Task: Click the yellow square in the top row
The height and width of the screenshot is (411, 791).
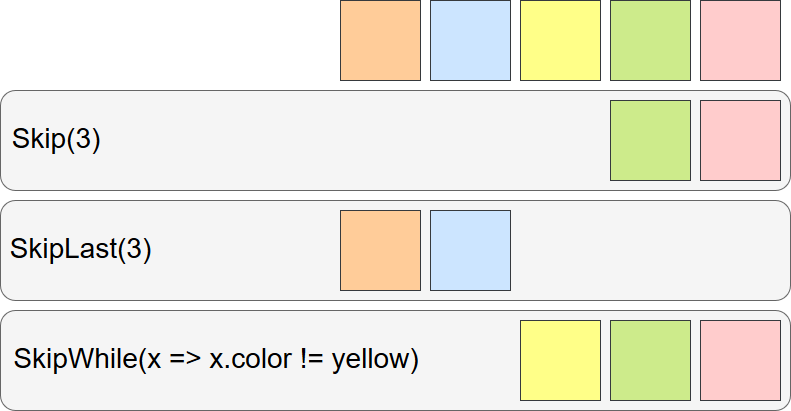Action: 560,40
